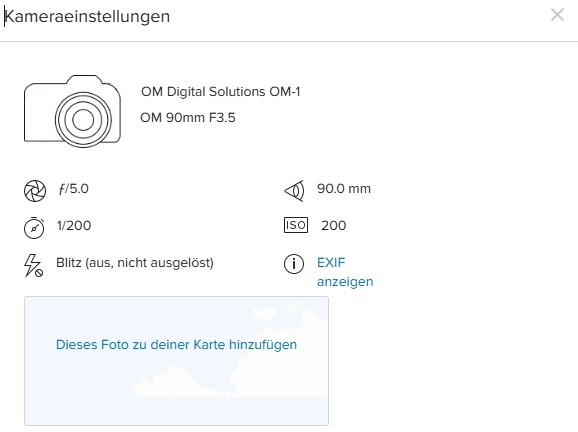This screenshot has width=578, height=432.
Task: Click the info circle icon
Action: click(x=294, y=264)
